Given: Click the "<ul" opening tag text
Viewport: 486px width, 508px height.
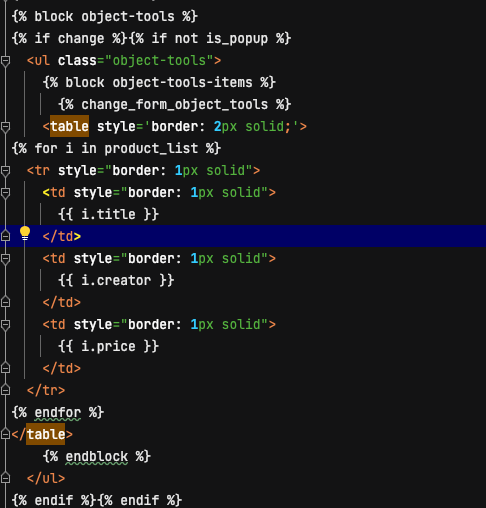Looking at the screenshot, I should pyautogui.click(x=38, y=61).
